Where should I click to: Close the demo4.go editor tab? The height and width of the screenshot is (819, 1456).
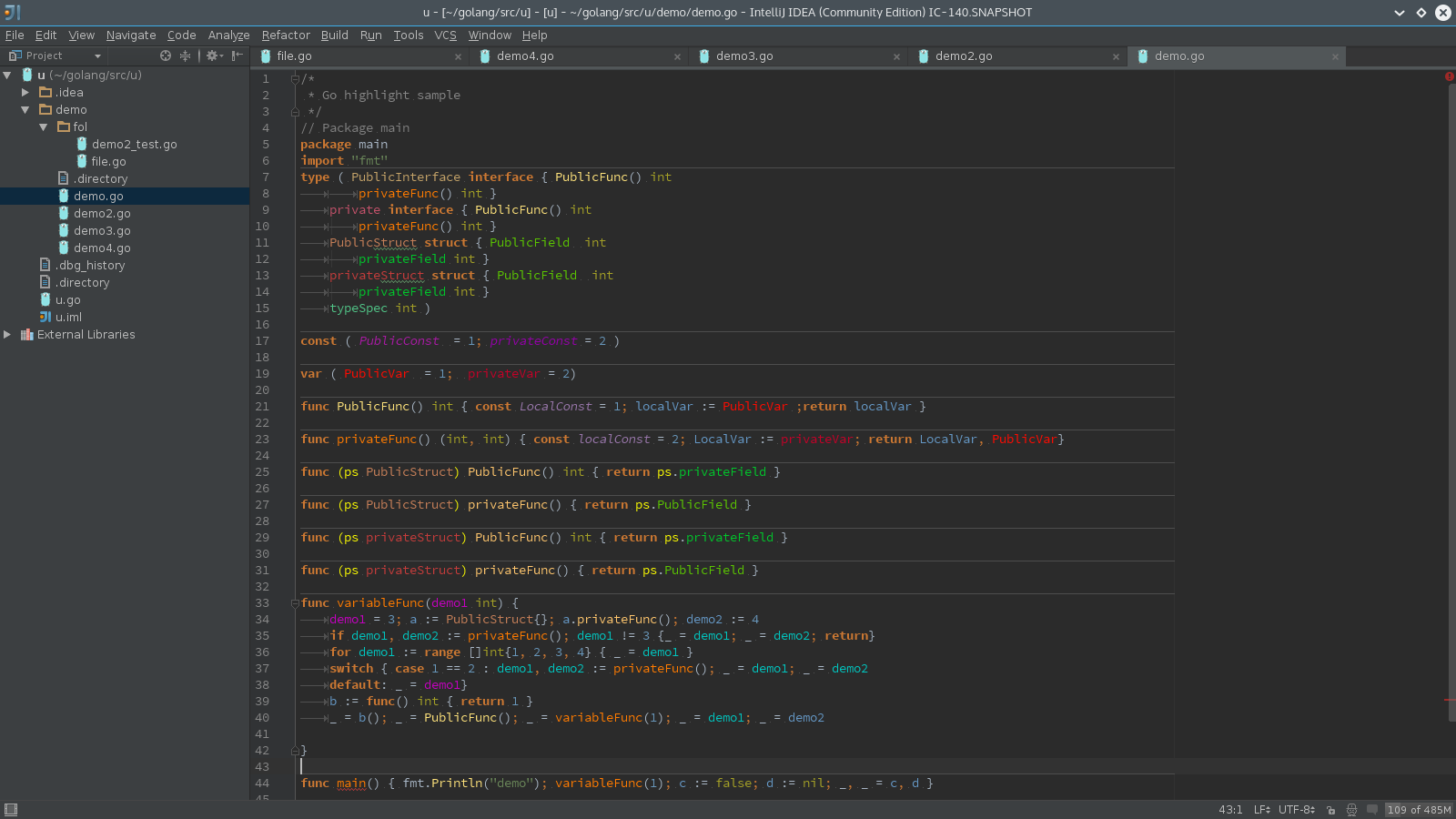tap(677, 56)
